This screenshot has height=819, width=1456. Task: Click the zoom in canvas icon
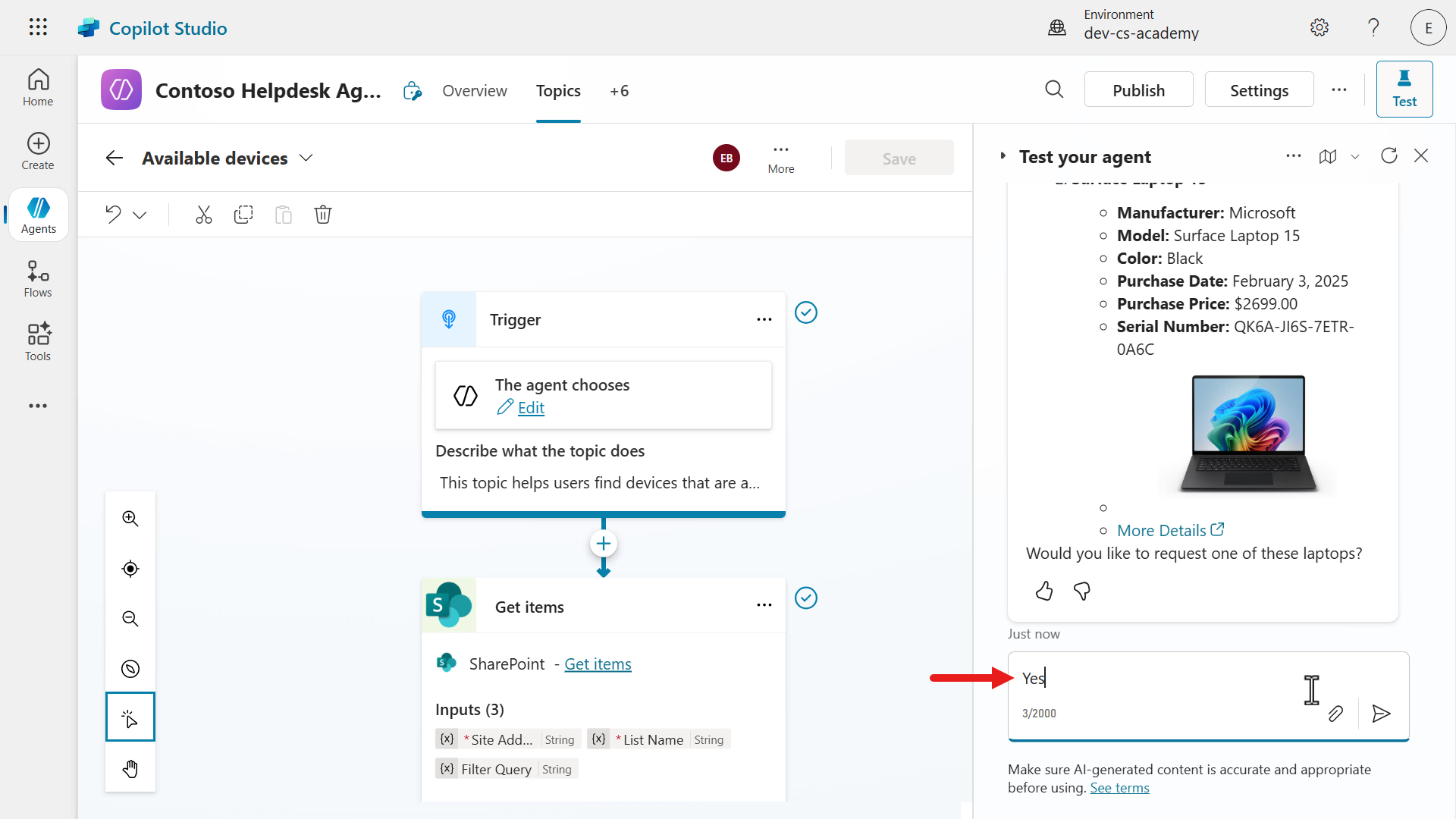pyautogui.click(x=130, y=519)
